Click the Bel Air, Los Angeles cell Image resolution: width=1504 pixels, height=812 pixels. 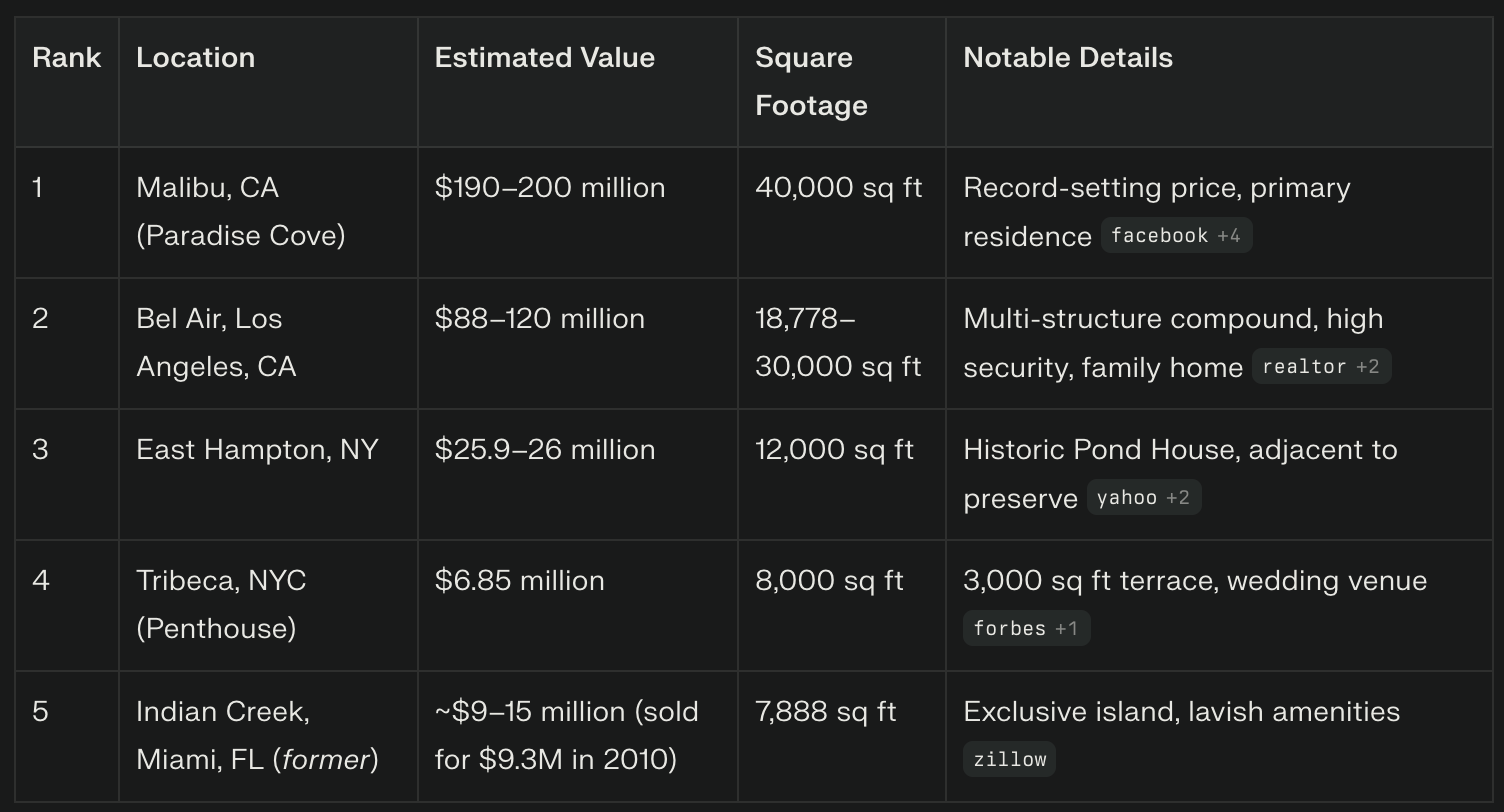[x=268, y=344]
